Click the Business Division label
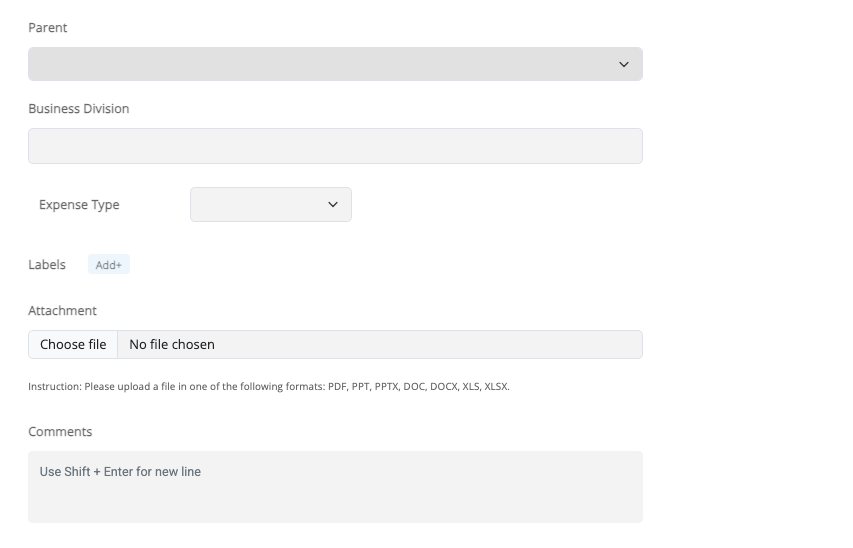This screenshot has height=548, width=853. click(x=78, y=108)
